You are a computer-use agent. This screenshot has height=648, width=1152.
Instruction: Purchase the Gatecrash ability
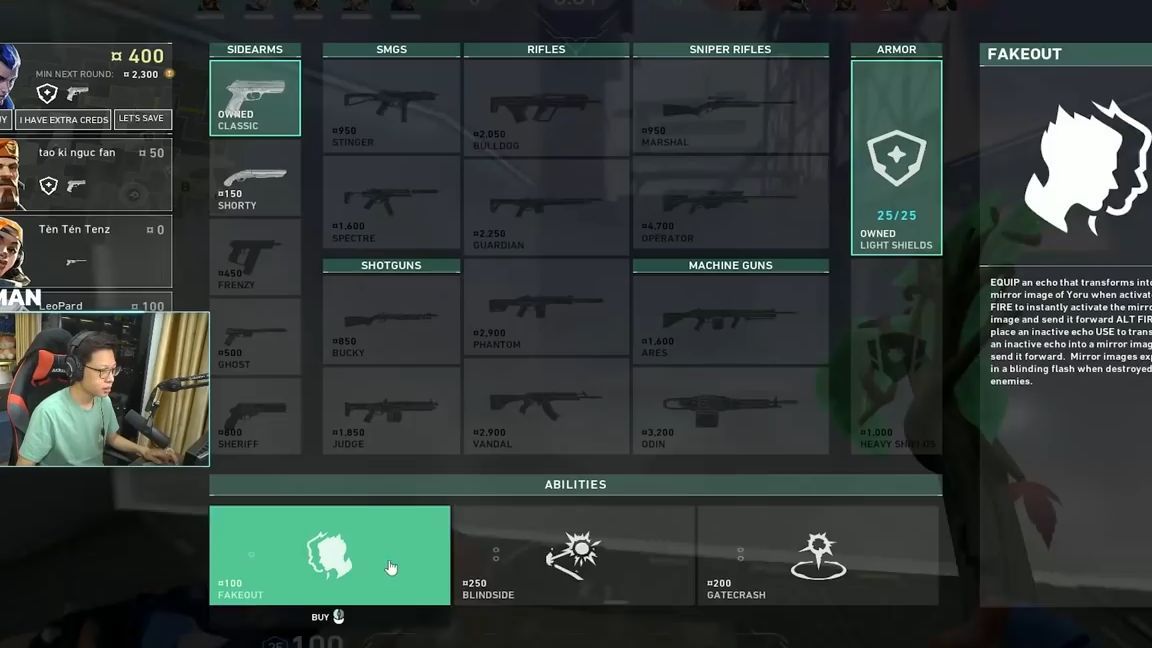(818, 555)
